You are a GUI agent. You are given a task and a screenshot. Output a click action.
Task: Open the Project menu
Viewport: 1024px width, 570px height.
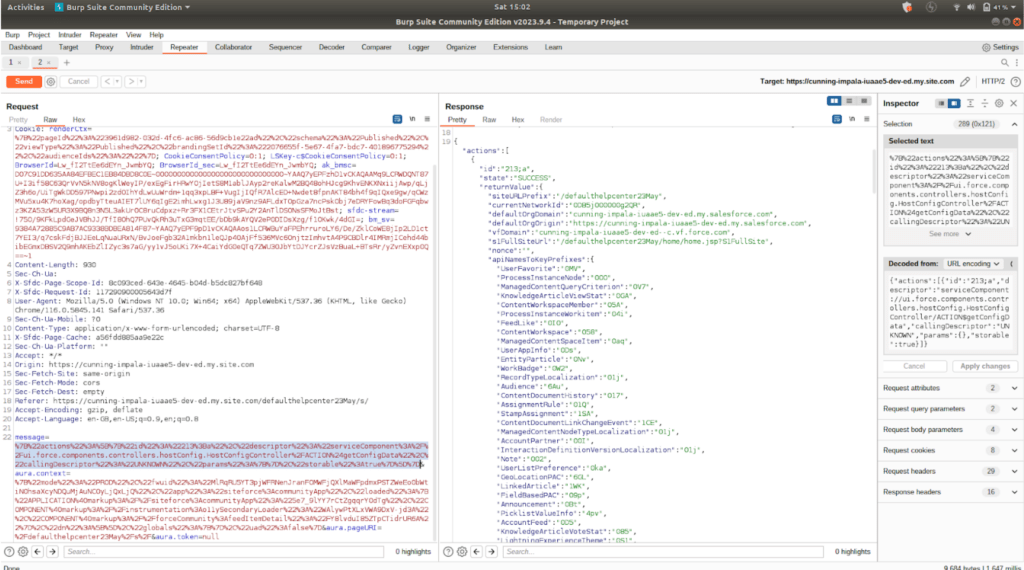click(x=39, y=35)
